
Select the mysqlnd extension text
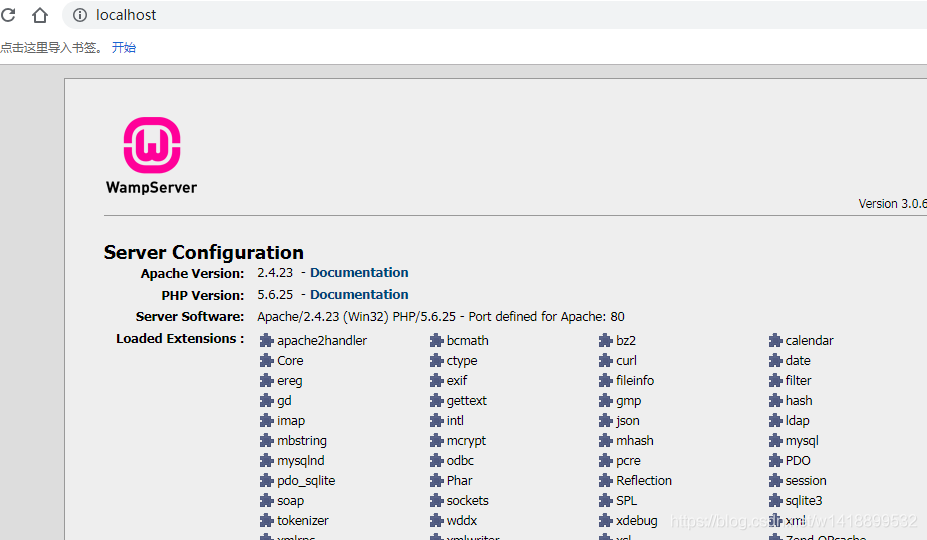(300, 461)
